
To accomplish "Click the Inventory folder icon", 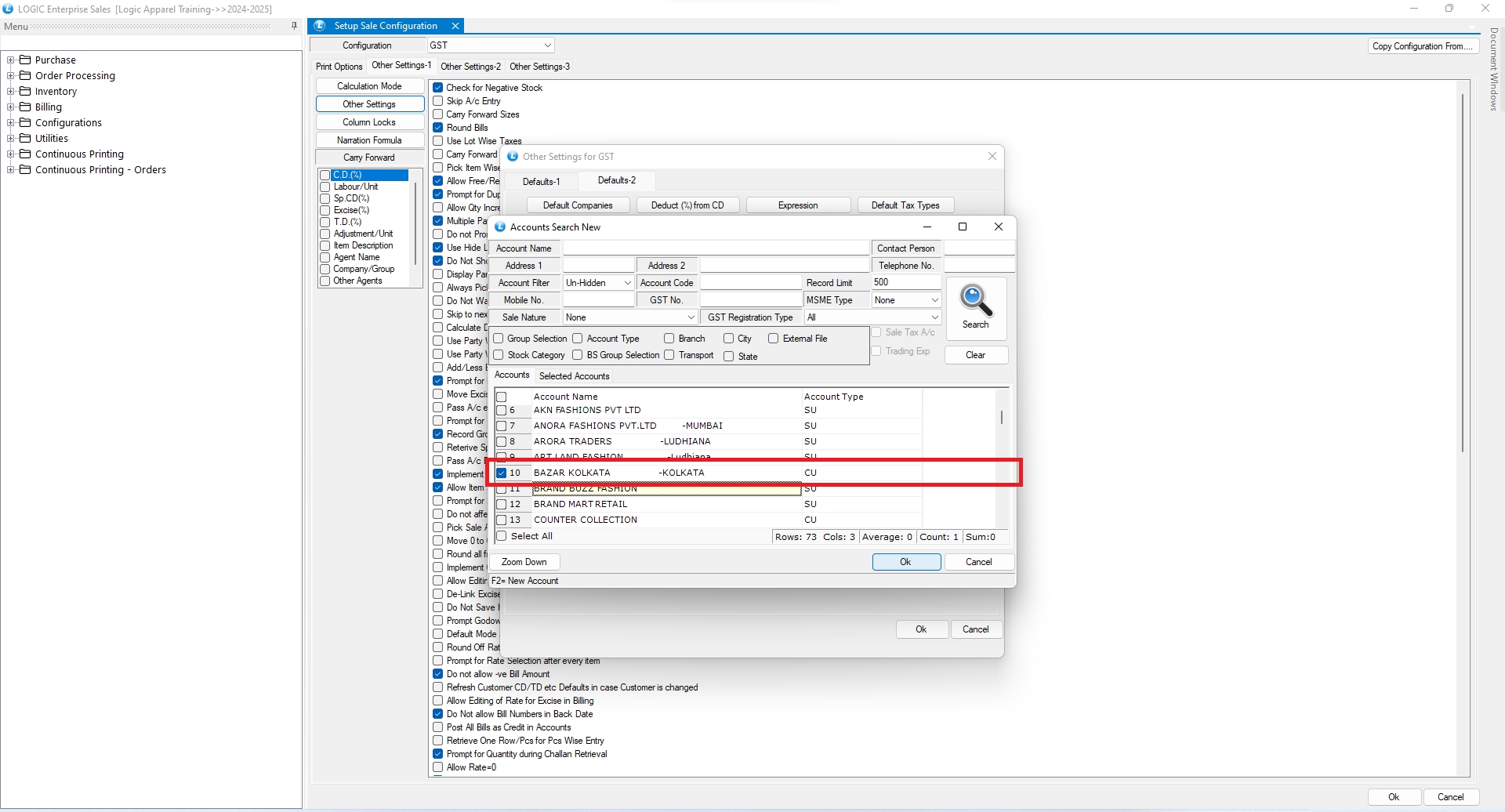I will tap(25, 91).
